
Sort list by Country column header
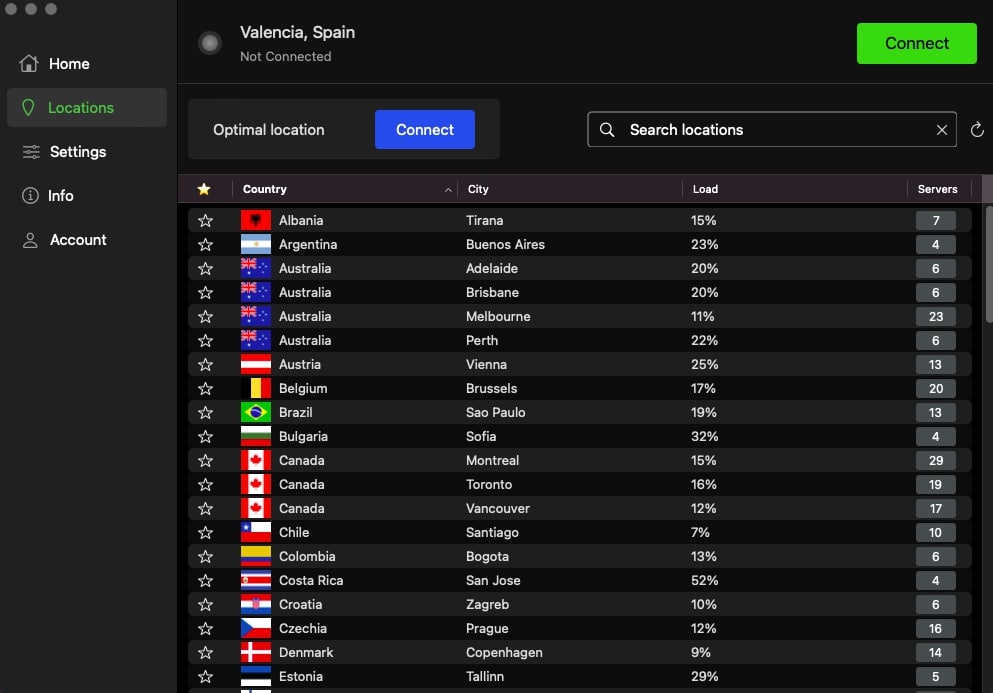tap(265, 189)
